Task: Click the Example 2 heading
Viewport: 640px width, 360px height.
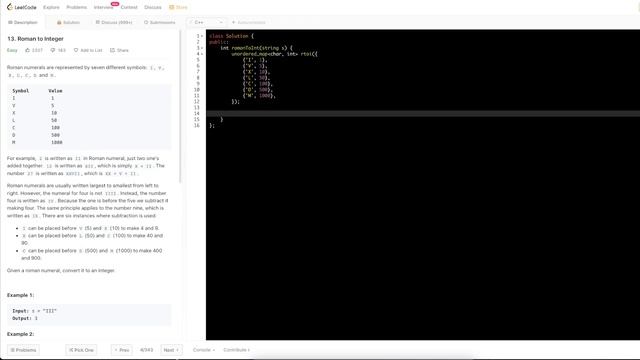Action: click(x=20, y=334)
